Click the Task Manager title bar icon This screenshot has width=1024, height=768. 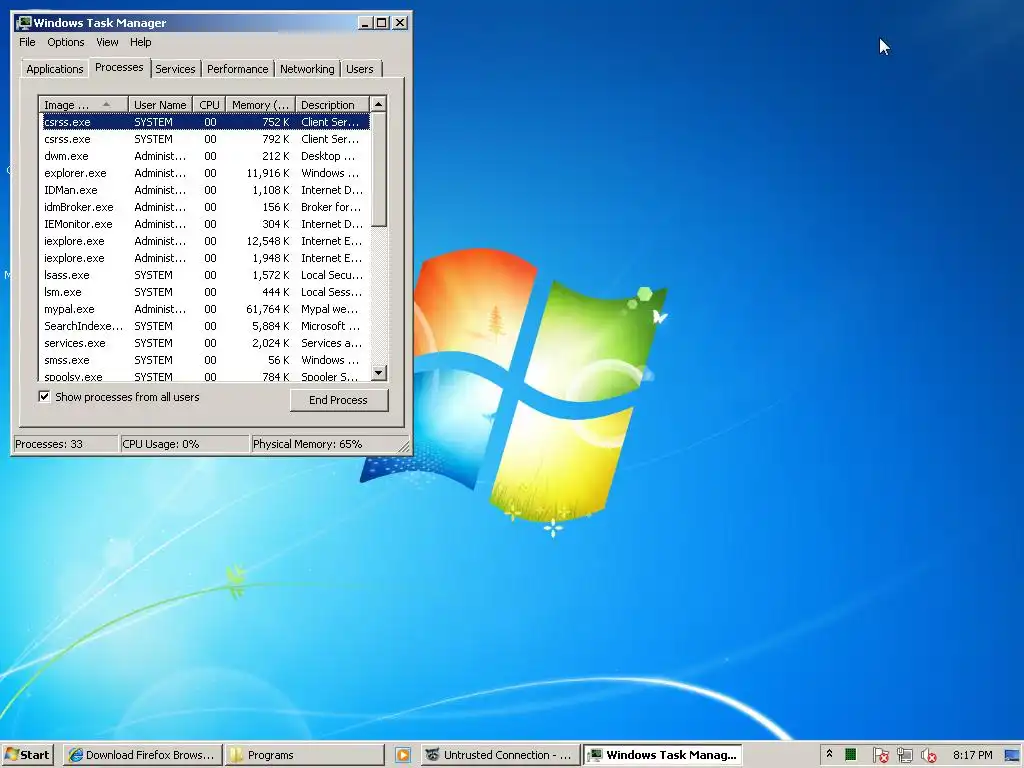[x=24, y=23]
